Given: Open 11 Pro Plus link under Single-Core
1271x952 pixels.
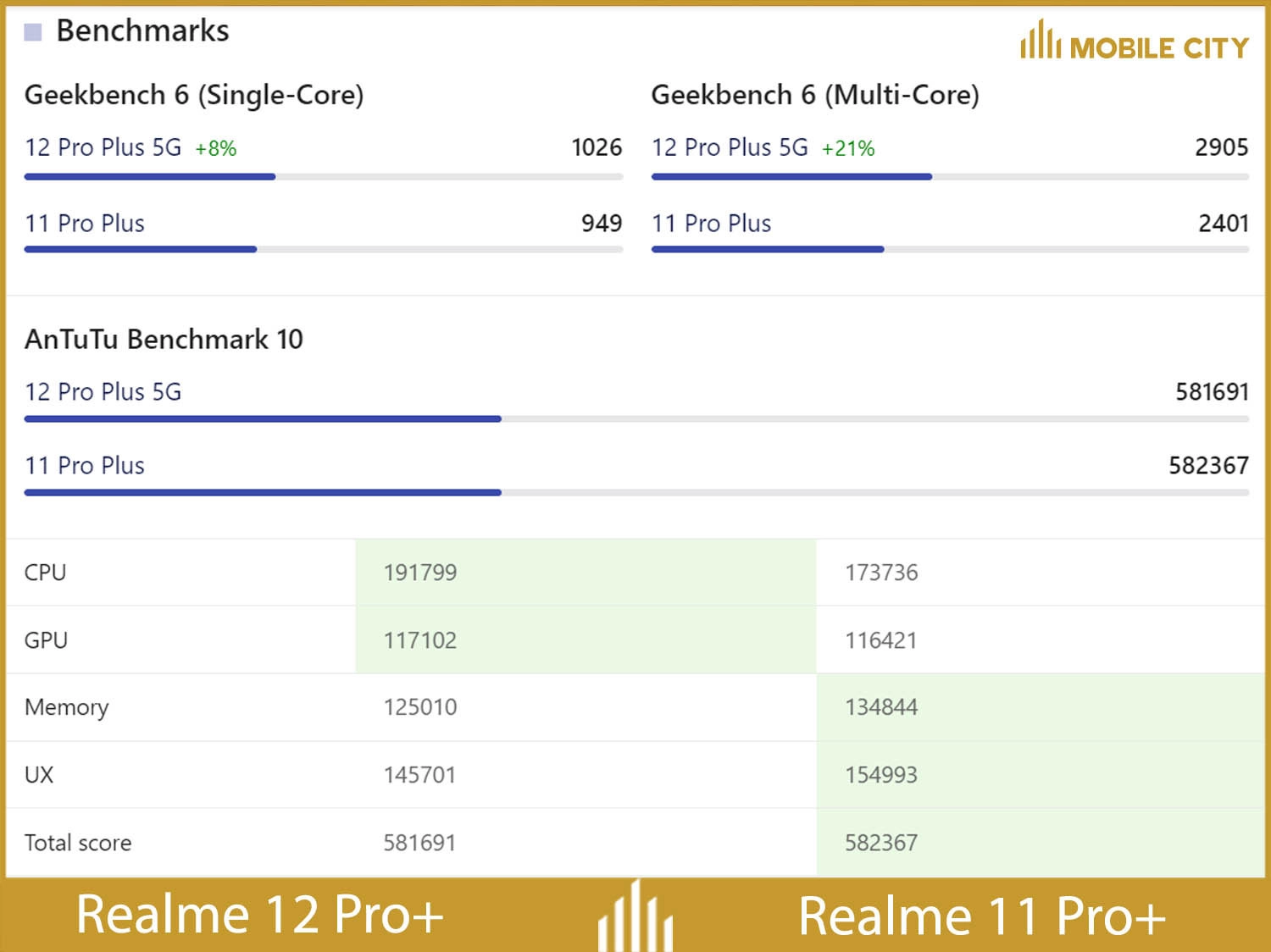Looking at the screenshot, I should [x=85, y=224].
